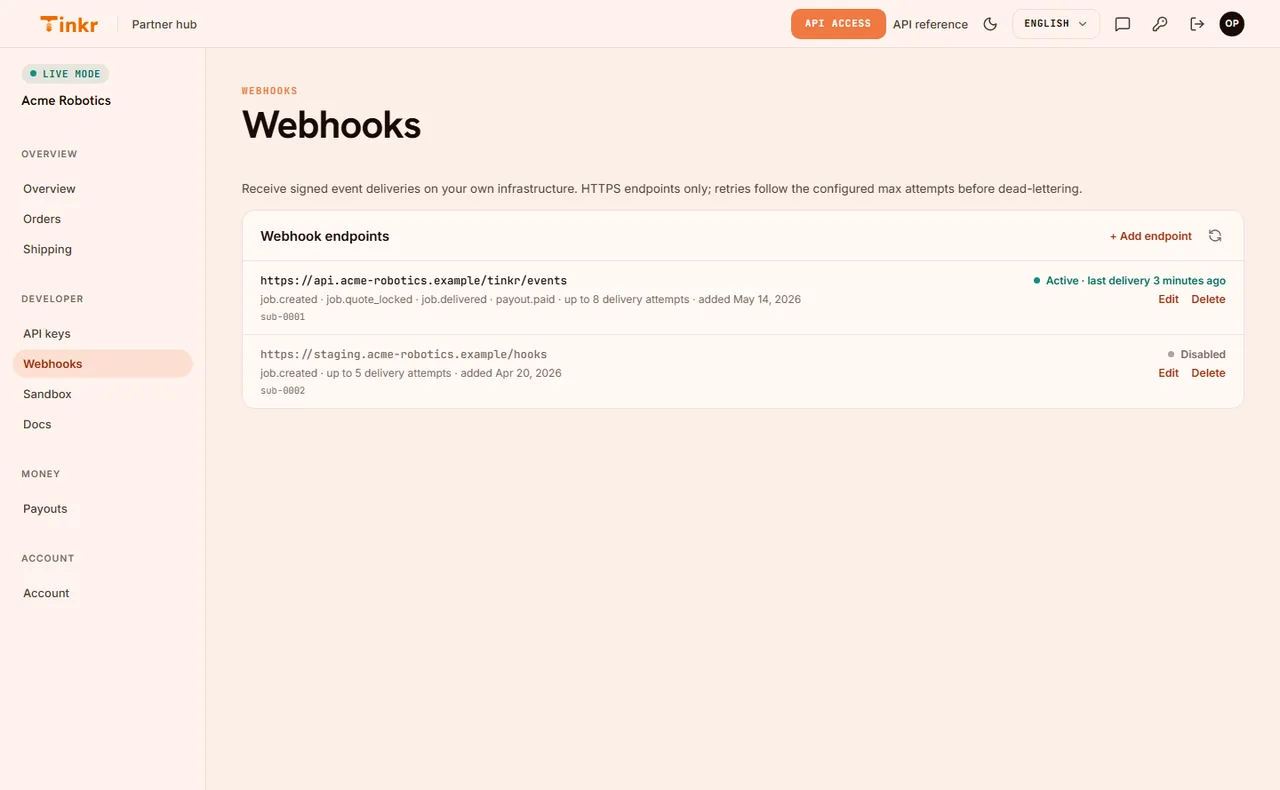Click the LIVE MODE badge
Image resolution: width=1280 pixels, height=790 pixels.
(x=65, y=74)
